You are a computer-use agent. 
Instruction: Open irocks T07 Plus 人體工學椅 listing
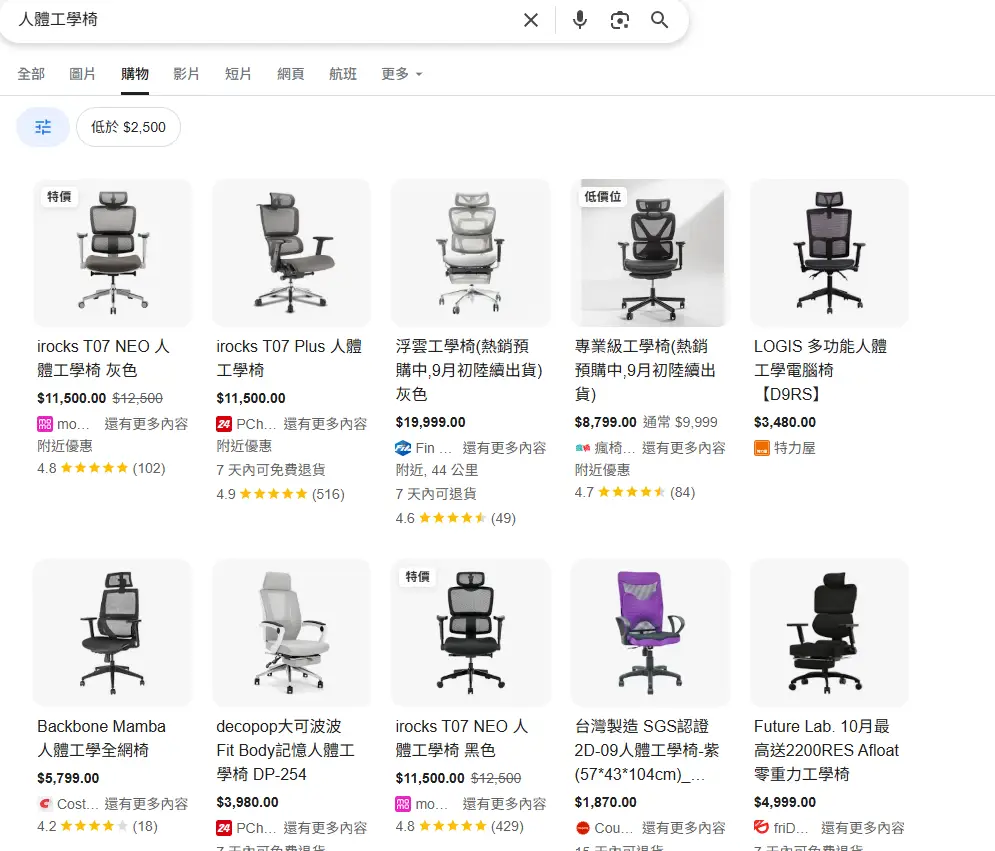point(289,358)
